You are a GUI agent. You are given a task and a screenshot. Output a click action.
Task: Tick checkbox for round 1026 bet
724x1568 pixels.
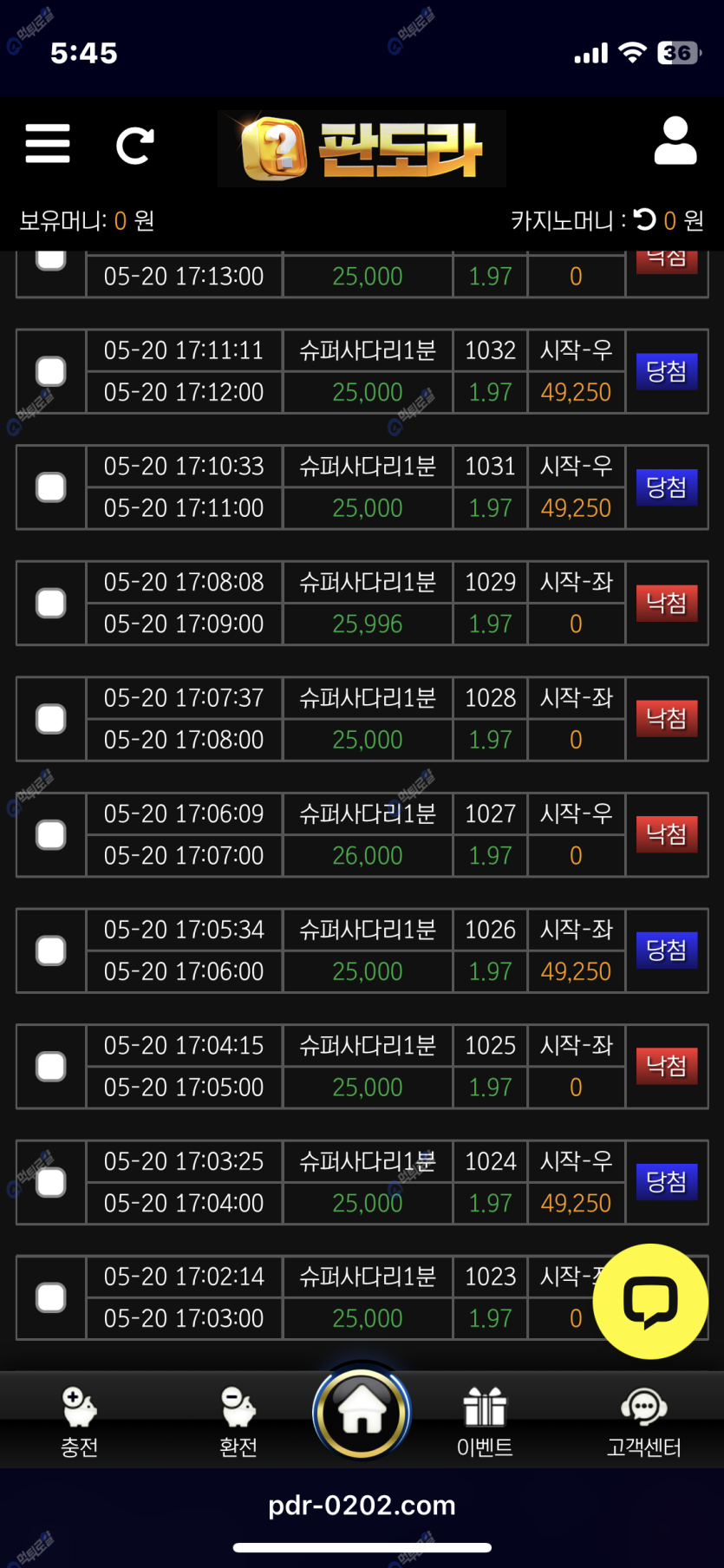coord(51,951)
